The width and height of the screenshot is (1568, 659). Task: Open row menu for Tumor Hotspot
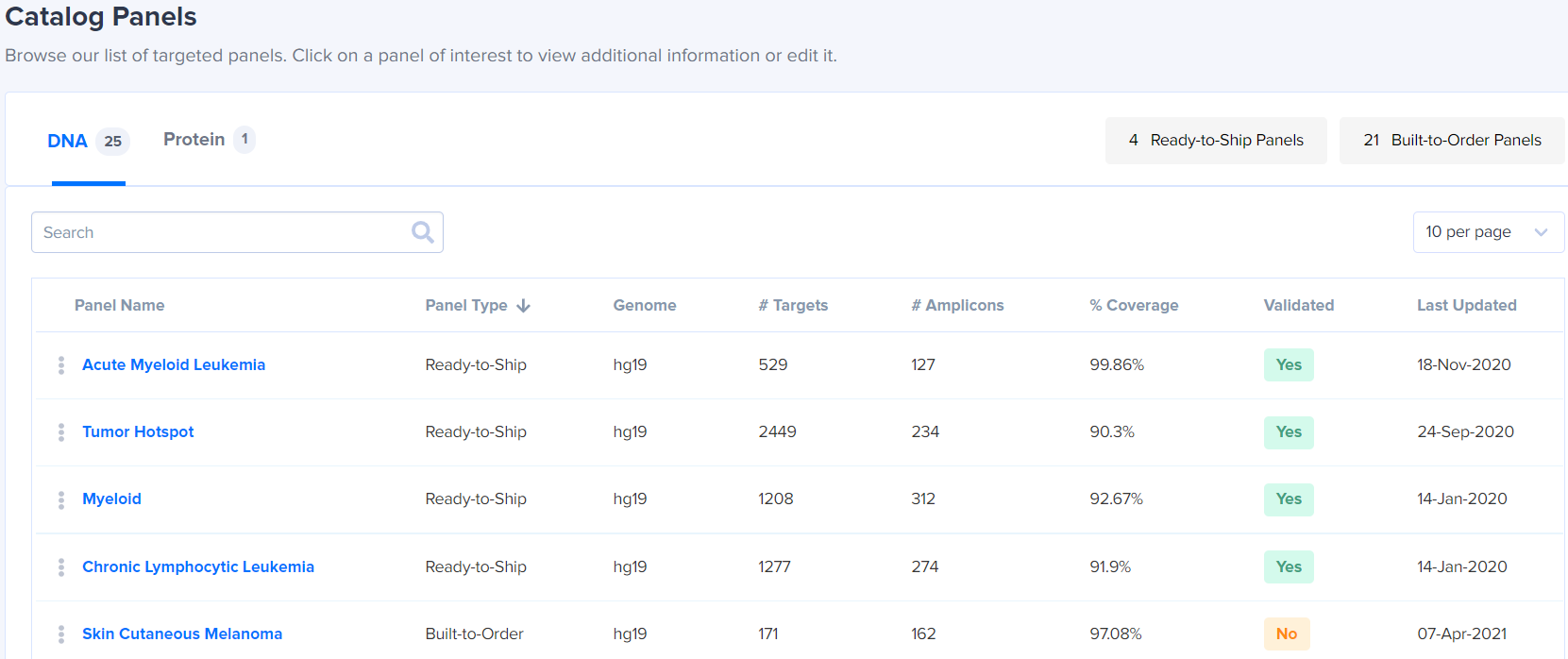pyautogui.click(x=61, y=432)
